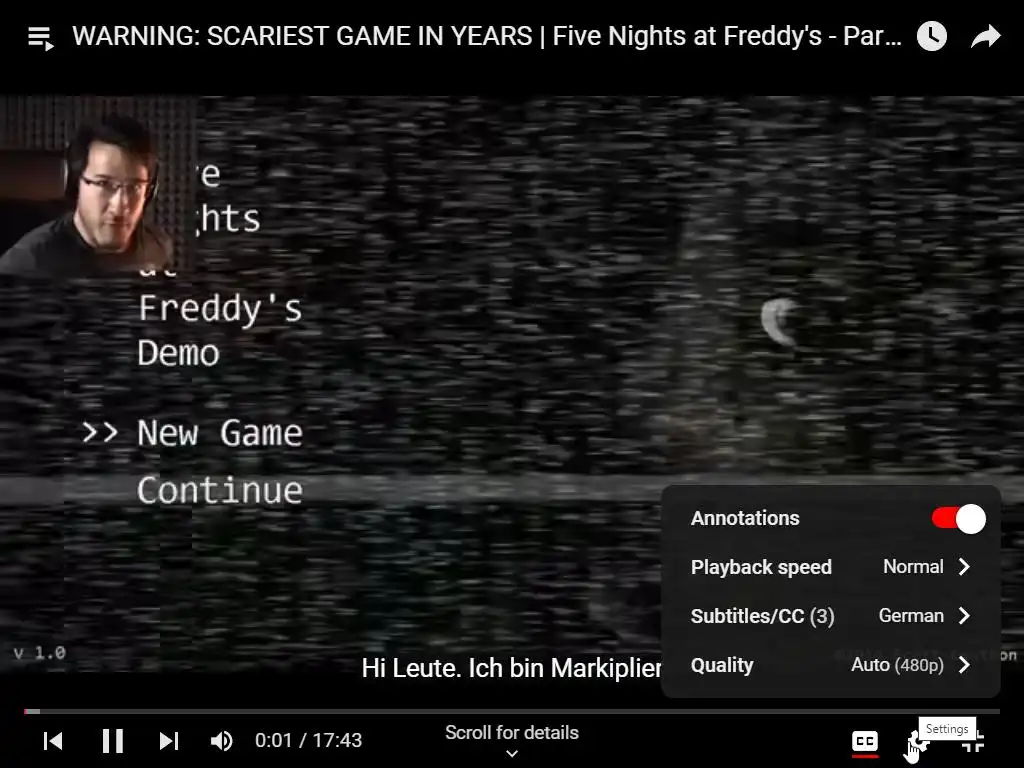Screen dimensions: 1024x768
Task: Click the video frame on New Game text
Action: [x=220, y=432]
